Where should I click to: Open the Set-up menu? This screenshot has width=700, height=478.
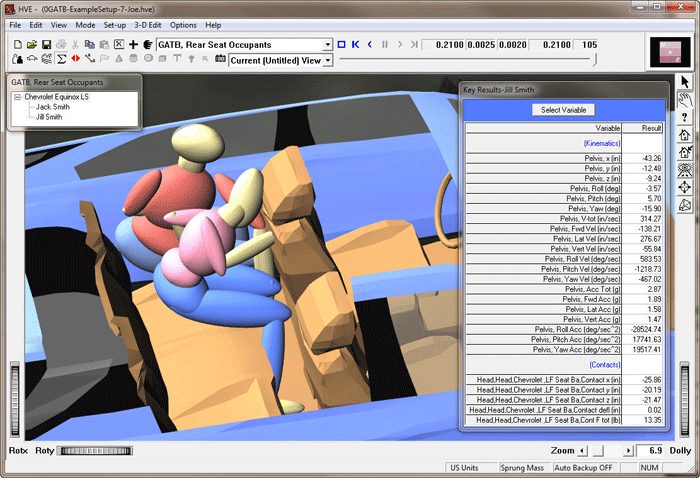point(115,24)
